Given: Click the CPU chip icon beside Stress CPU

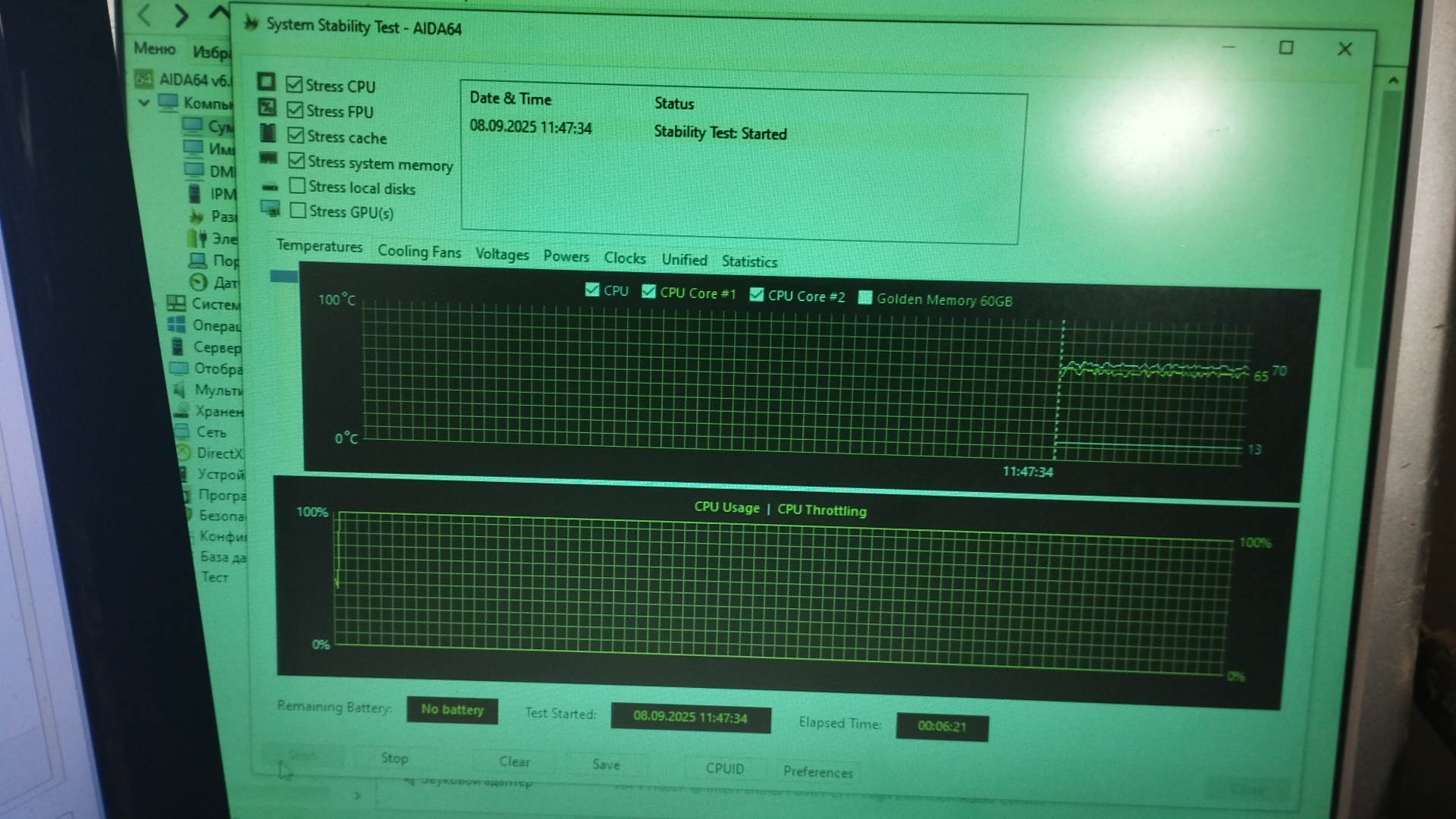Looking at the screenshot, I should click(x=266, y=81).
